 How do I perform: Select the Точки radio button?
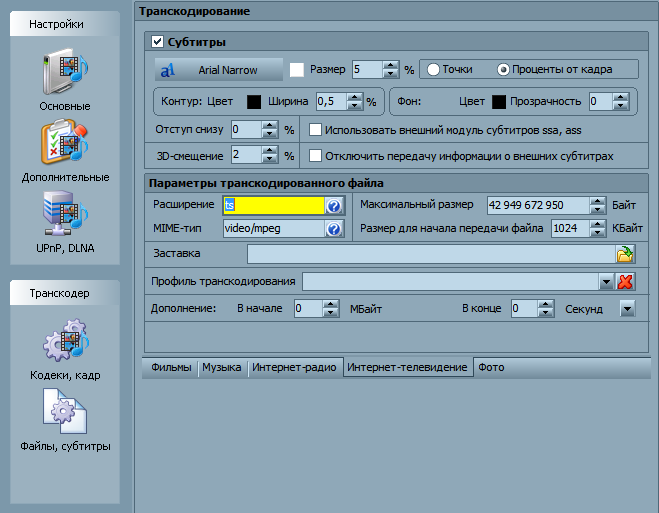pos(434,69)
